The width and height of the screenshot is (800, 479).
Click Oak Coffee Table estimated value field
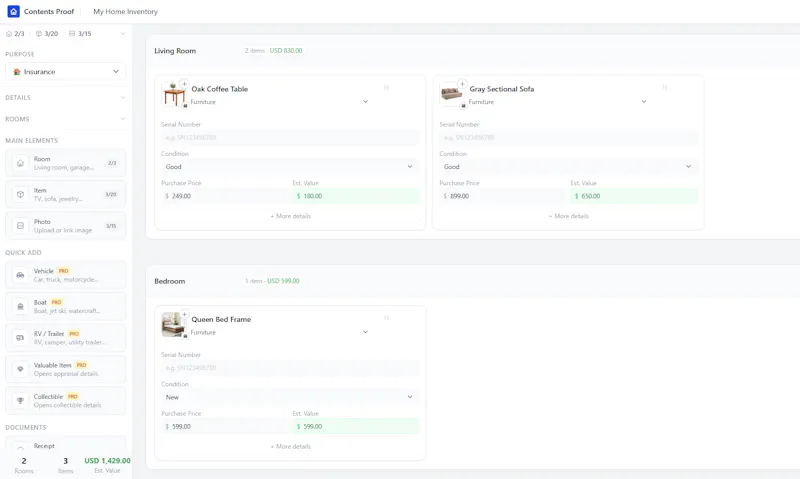pos(356,196)
